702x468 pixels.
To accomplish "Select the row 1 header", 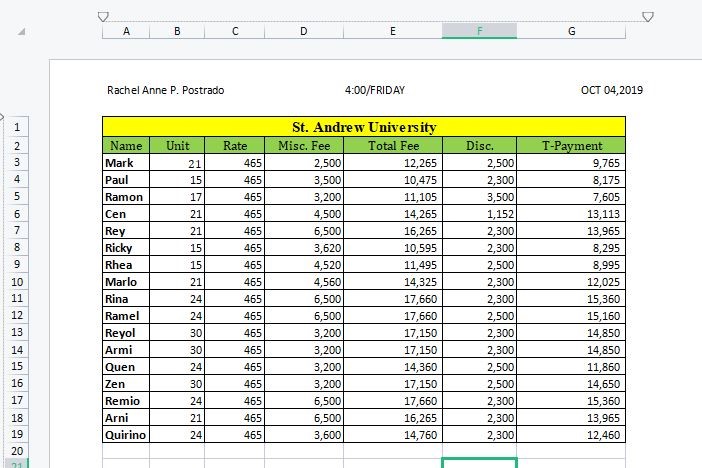I will tap(17, 128).
